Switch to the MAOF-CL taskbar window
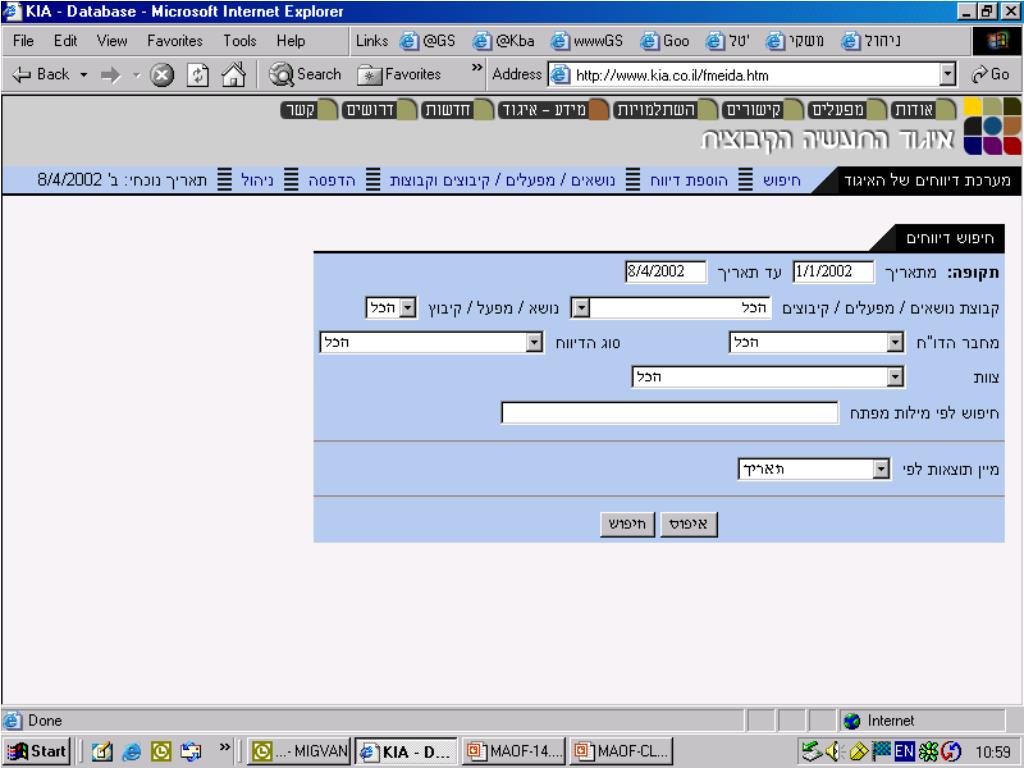The height and width of the screenshot is (768, 1024). pos(621,752)
